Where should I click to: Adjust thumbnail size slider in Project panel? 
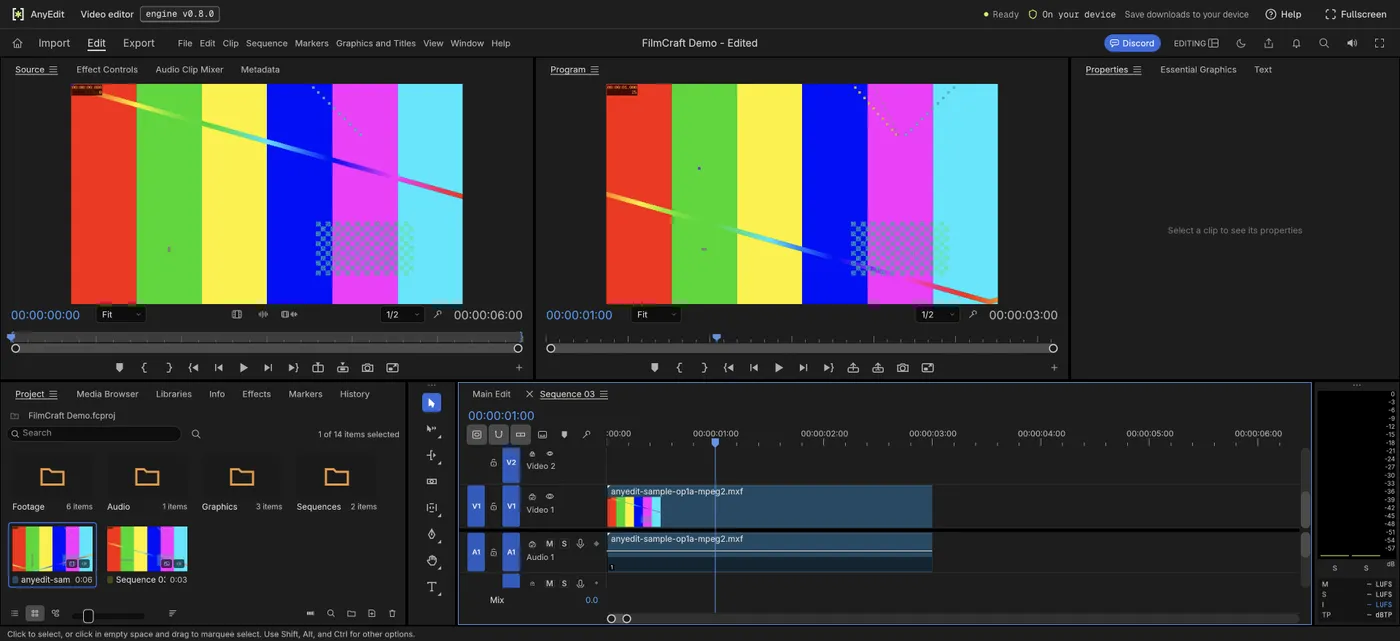(88, 615)
